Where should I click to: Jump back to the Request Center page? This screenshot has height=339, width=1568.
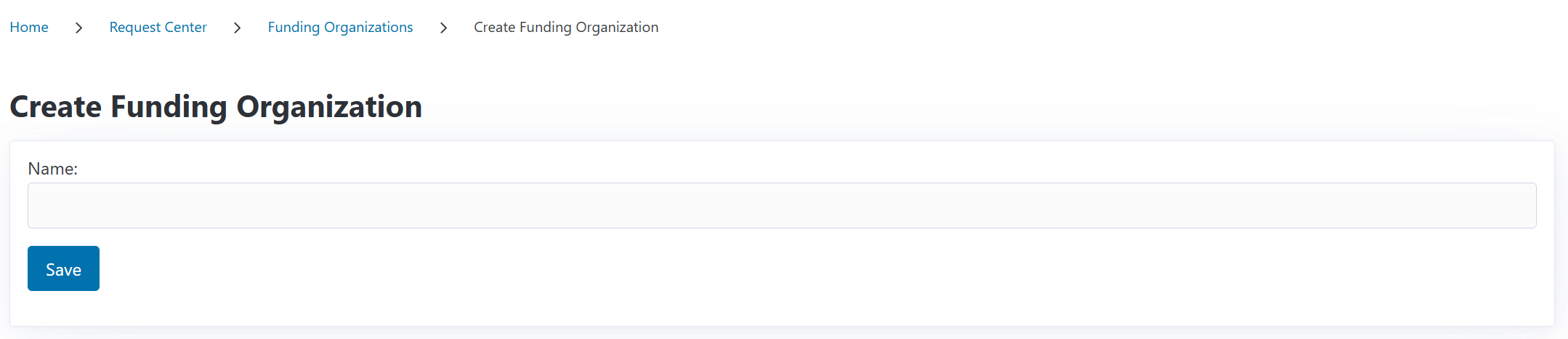tap(158, 28)
